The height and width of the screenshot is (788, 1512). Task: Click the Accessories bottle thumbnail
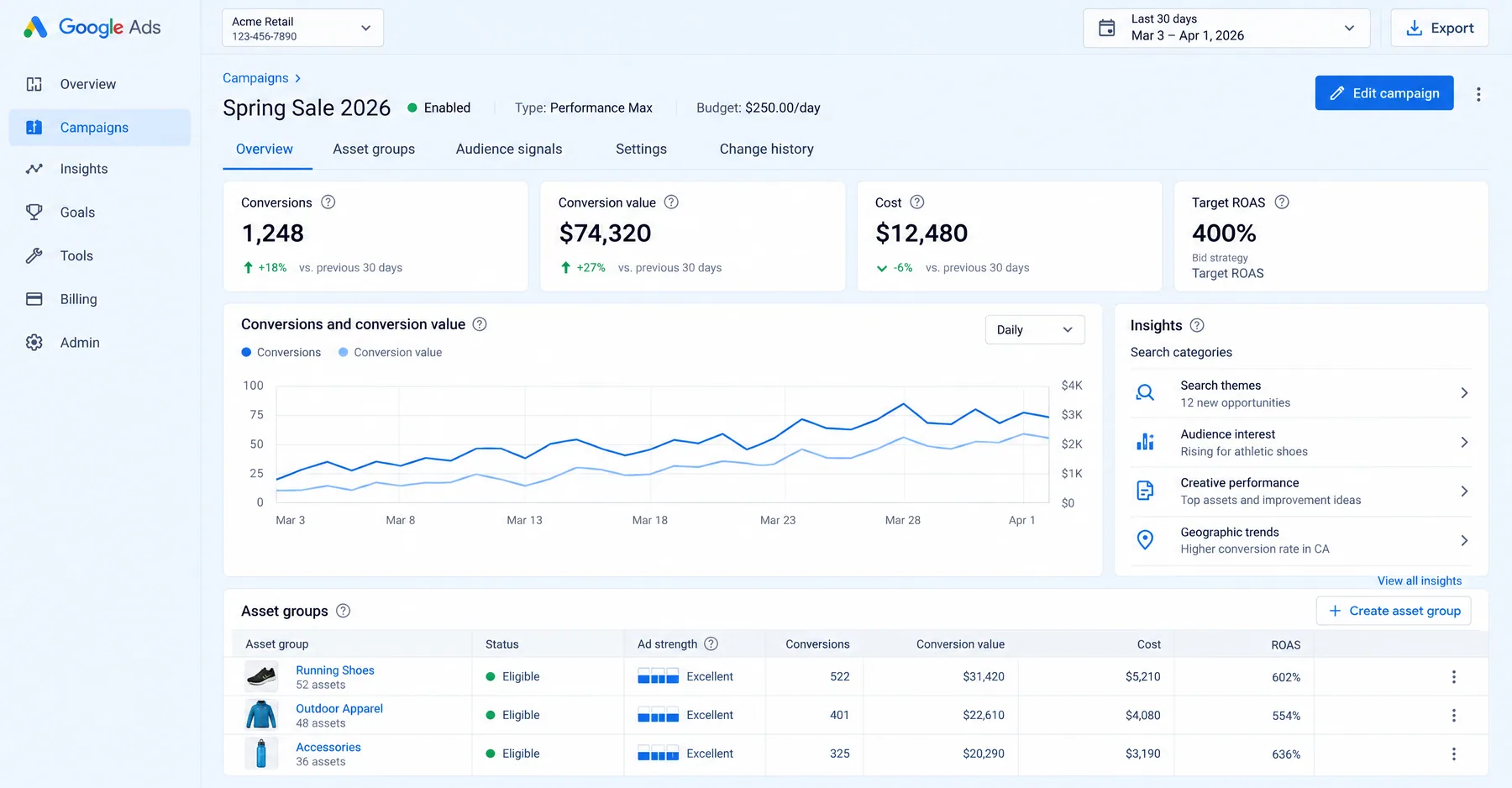click(x=261, y=754)
